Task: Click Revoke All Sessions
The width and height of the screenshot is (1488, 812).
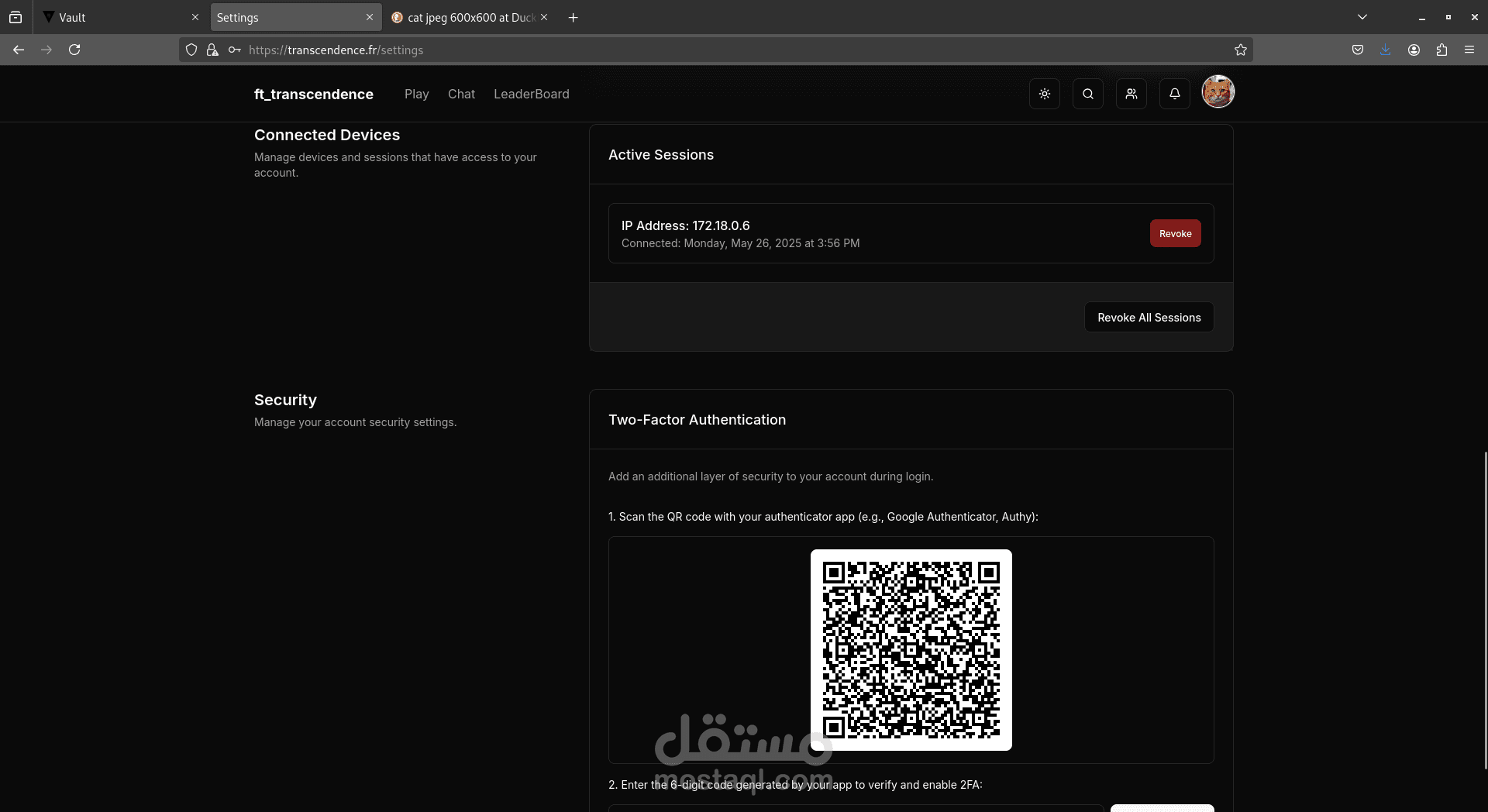Action: [x=1149, y=317]
